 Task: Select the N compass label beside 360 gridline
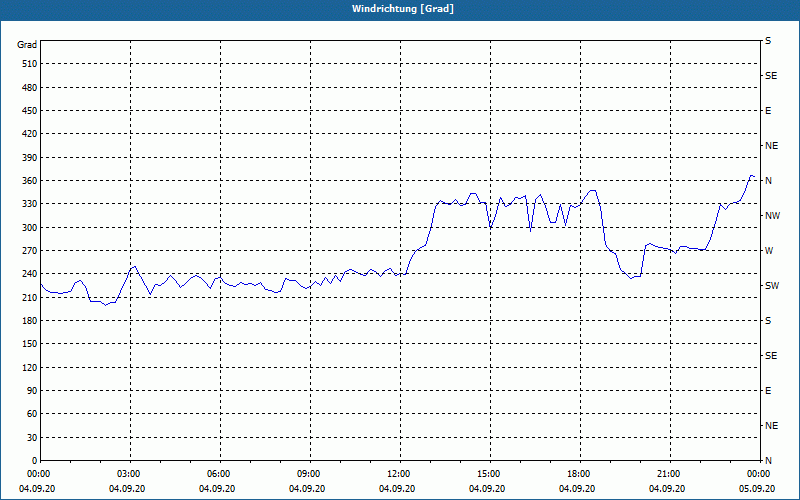click(768, 181)
